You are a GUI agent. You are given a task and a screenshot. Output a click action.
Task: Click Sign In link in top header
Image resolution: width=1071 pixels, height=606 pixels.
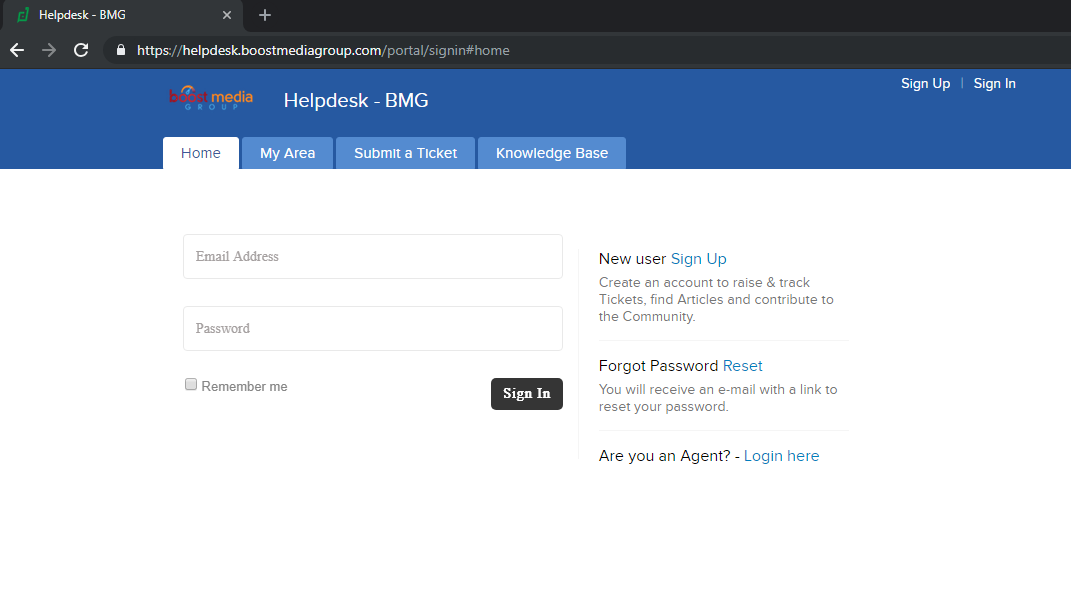(994, 83)
